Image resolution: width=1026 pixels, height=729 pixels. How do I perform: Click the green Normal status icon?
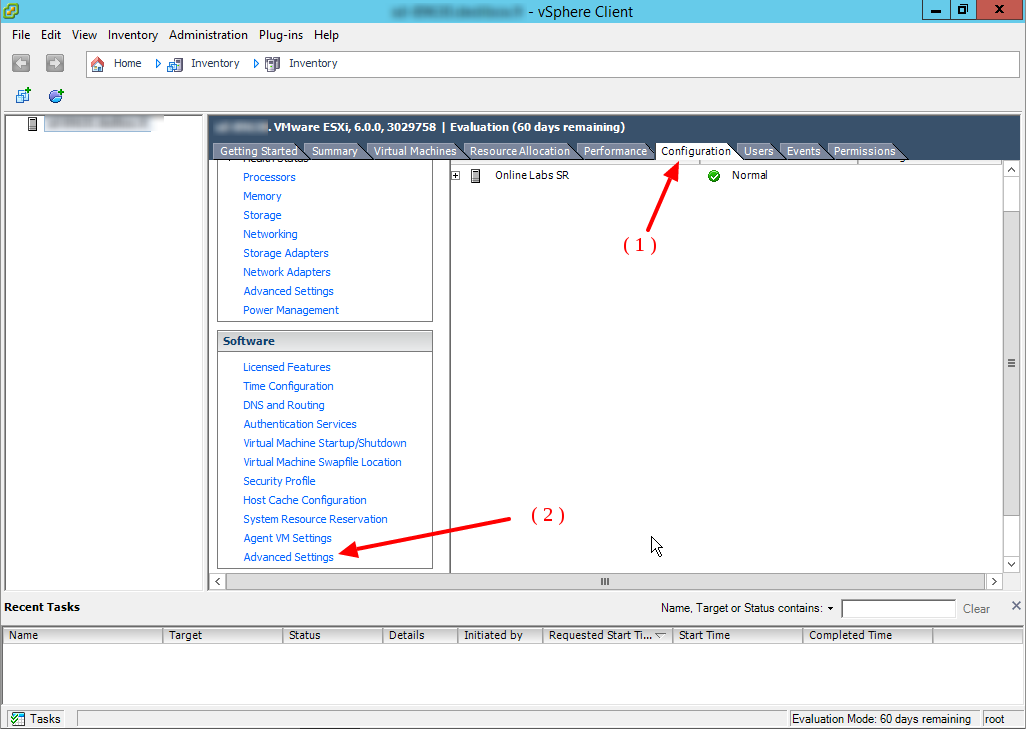click(x=714, y=176)
